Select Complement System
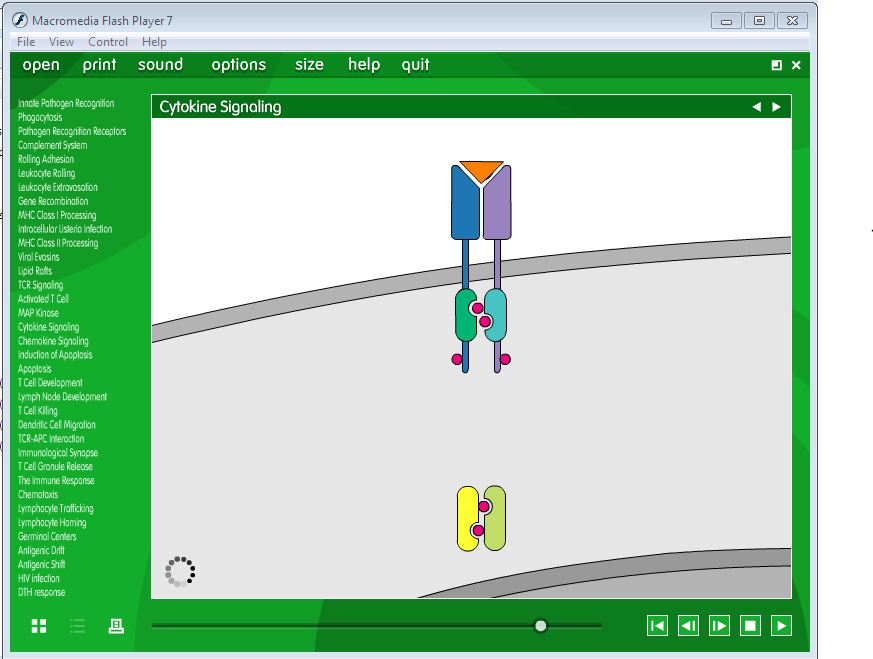 pos(52,145)
